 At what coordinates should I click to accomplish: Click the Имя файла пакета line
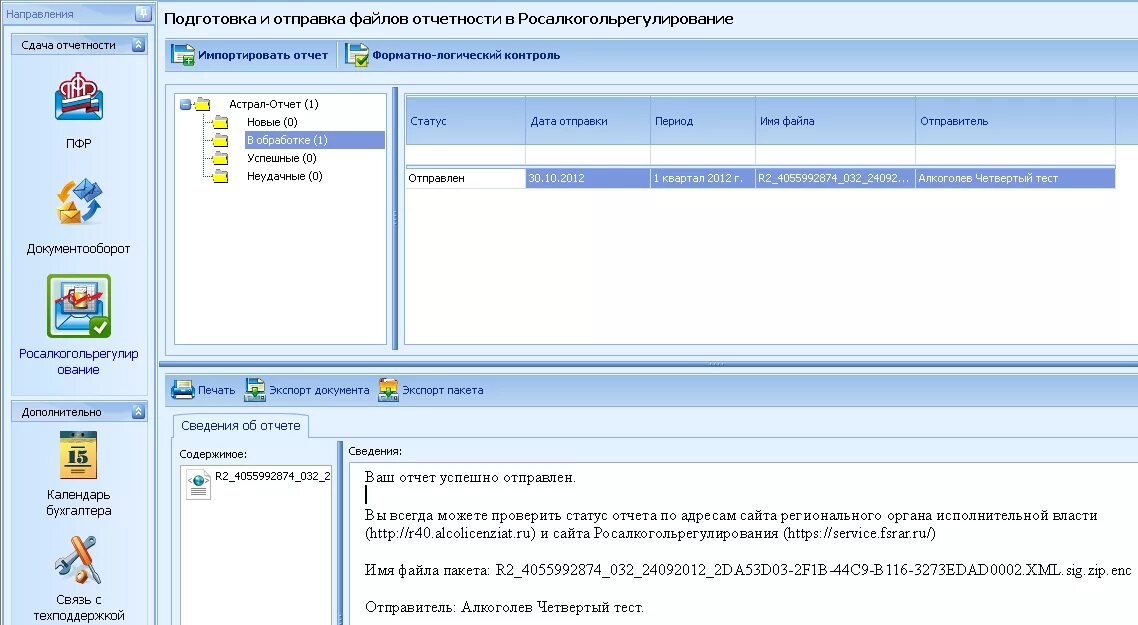coord(748,571)
